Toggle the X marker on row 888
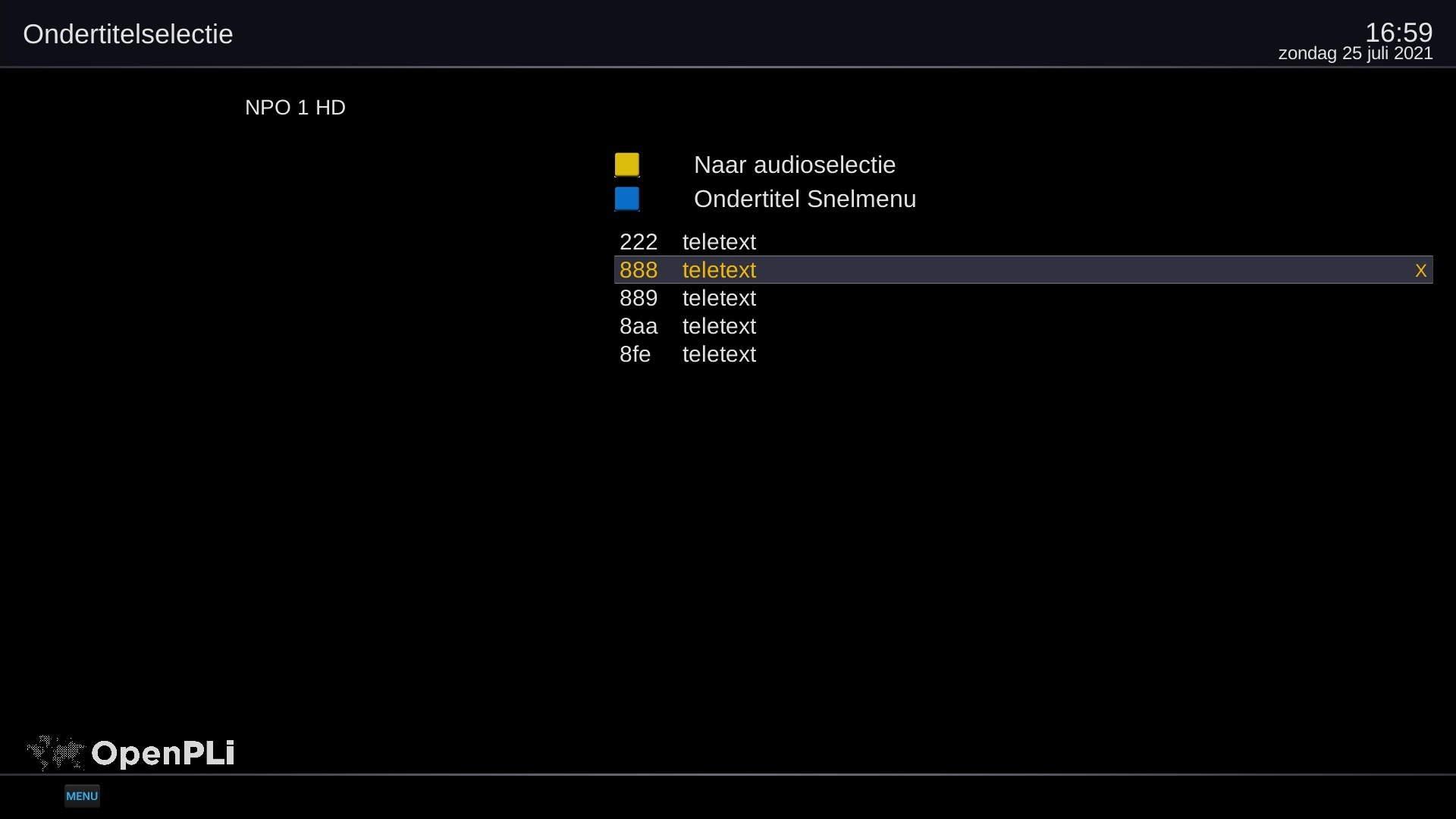The height and width of the screenshot is (819, 1456). tap(1420, 271)
